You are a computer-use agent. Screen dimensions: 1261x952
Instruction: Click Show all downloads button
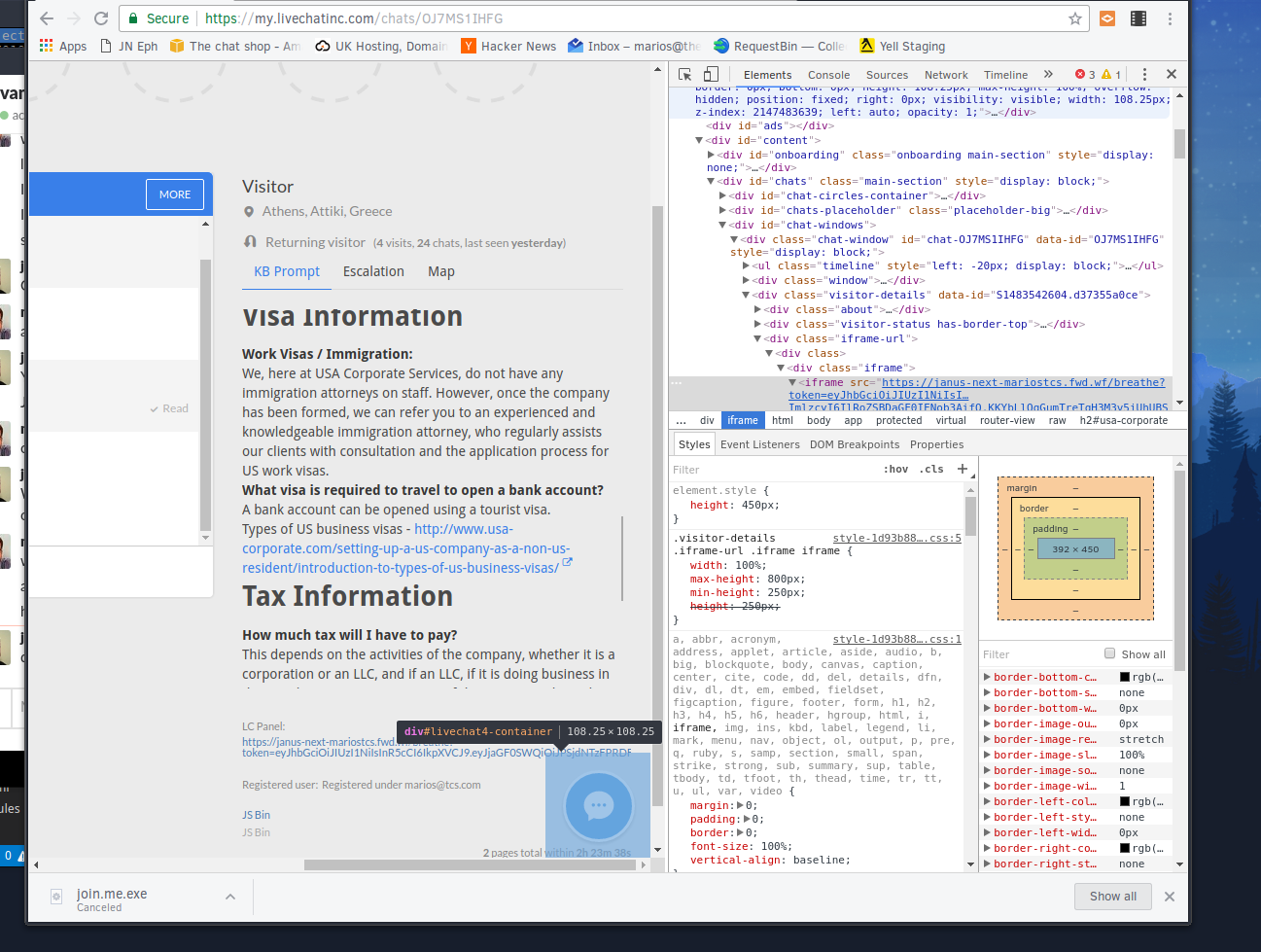(1113, 897)
